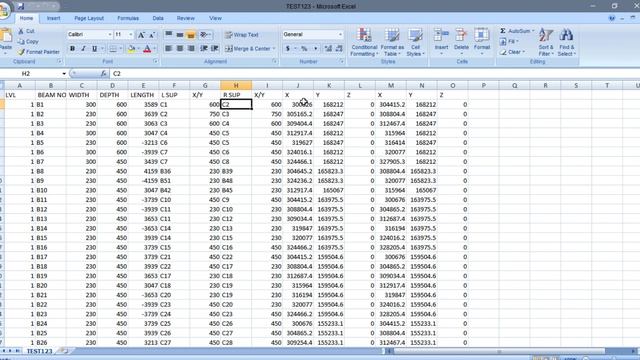Click Decrease Indent icon

coord(204,49)
